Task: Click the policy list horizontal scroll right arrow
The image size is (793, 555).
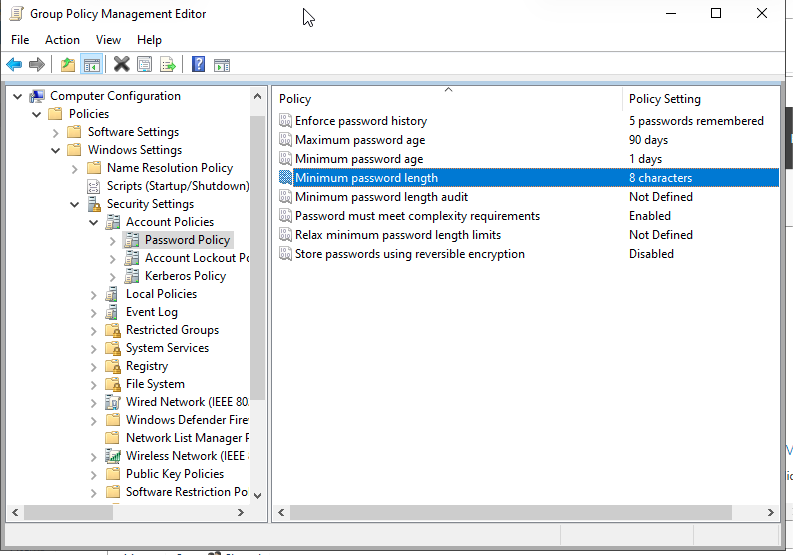Action: (x=771, y=513)
